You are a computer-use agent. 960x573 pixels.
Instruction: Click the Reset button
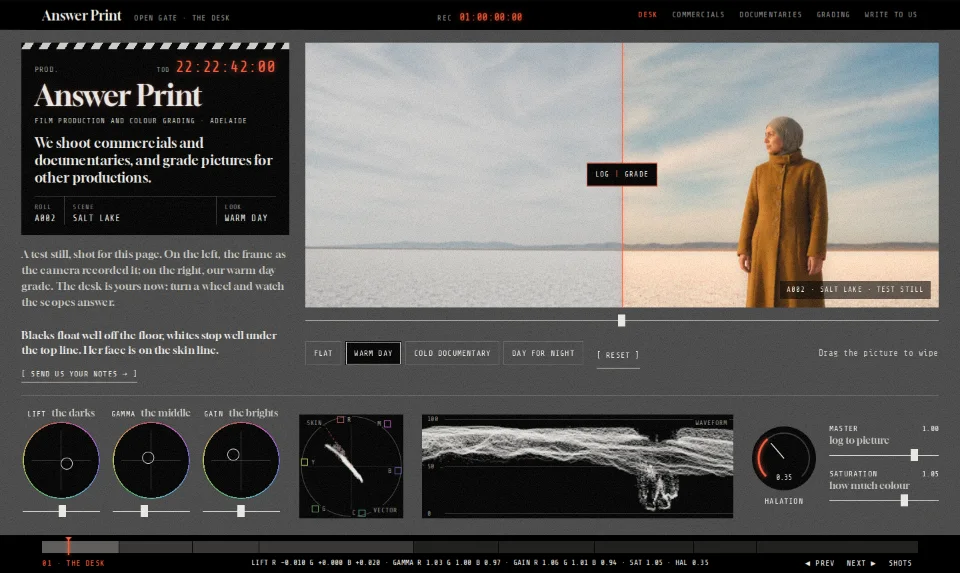[x=618, y=355]
